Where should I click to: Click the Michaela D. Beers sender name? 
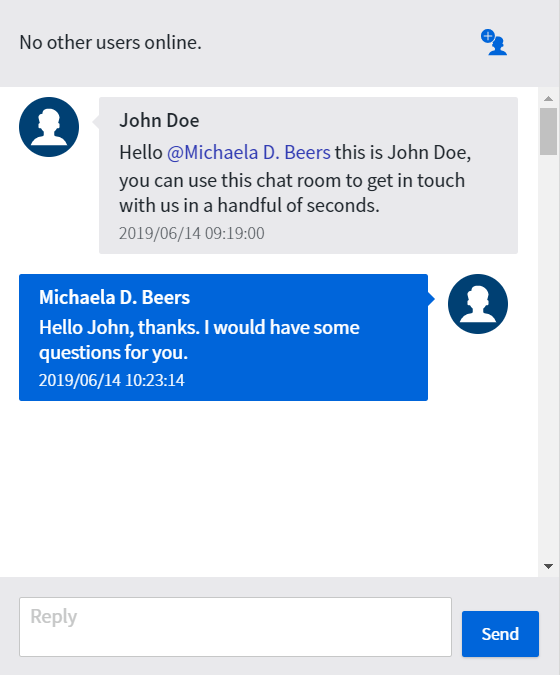(114, 297)
